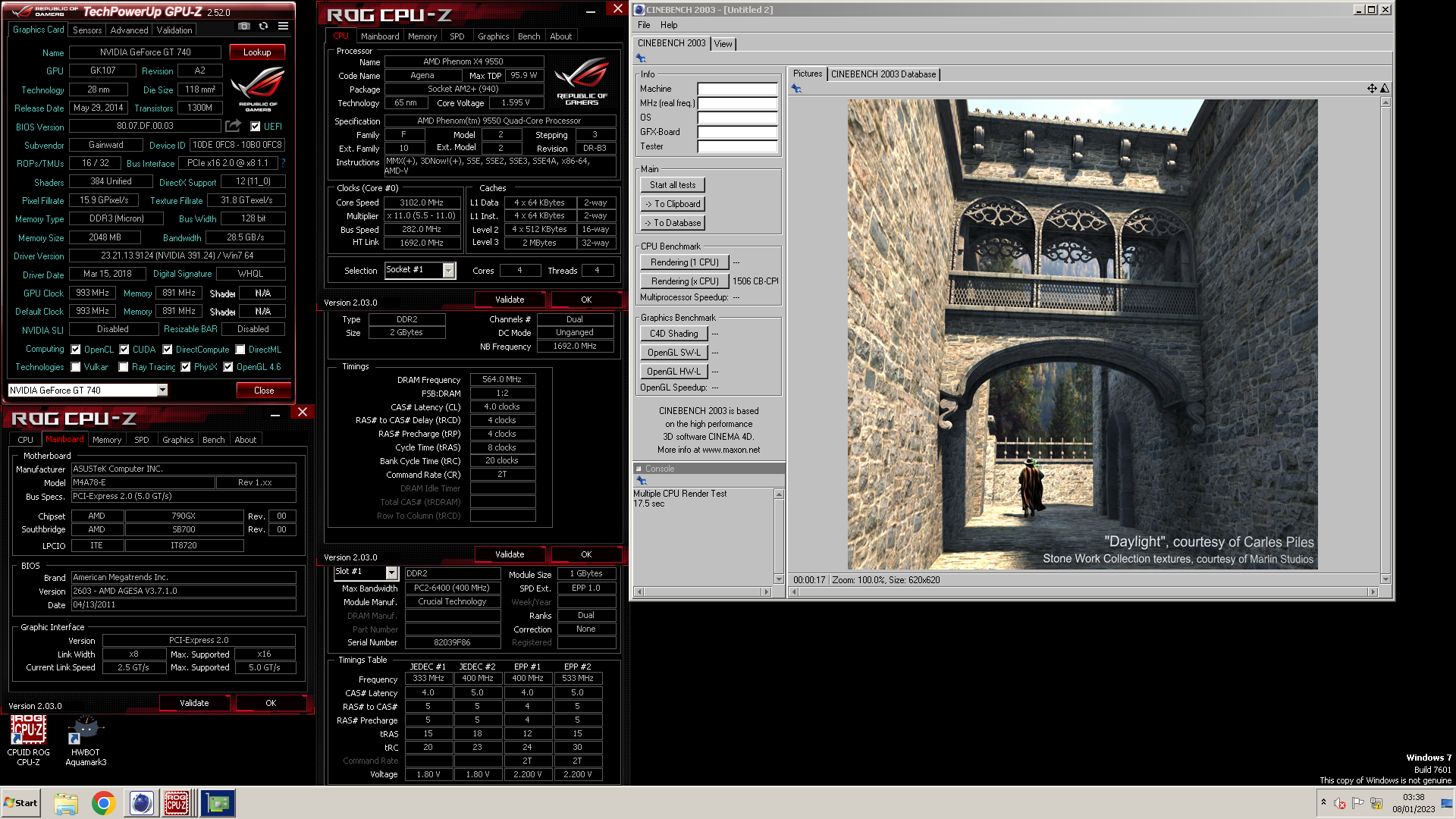Minimize the ROG CPU-Z Mainboard window
Screen dimensions: 1456x819
tap(275, 414)
